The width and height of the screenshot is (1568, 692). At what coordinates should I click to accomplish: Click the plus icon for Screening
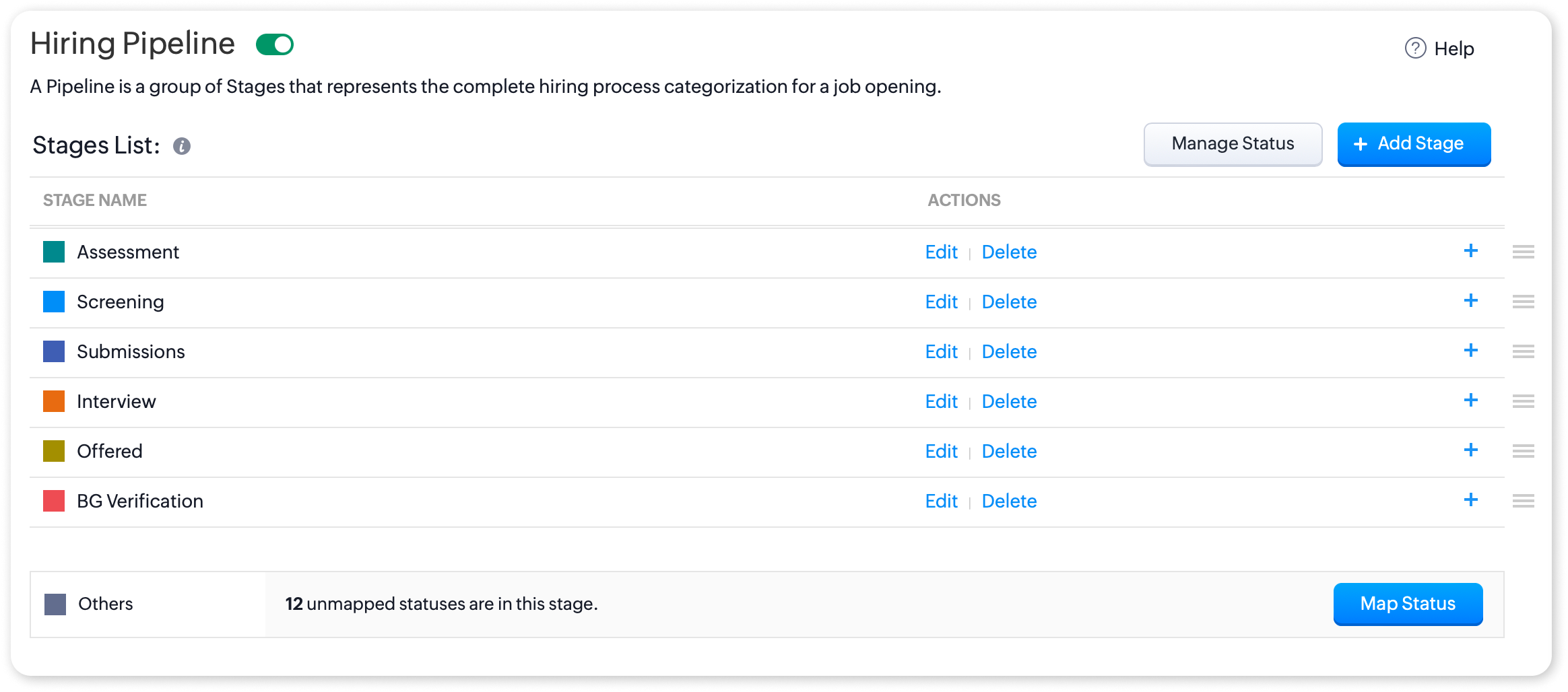1471,301
